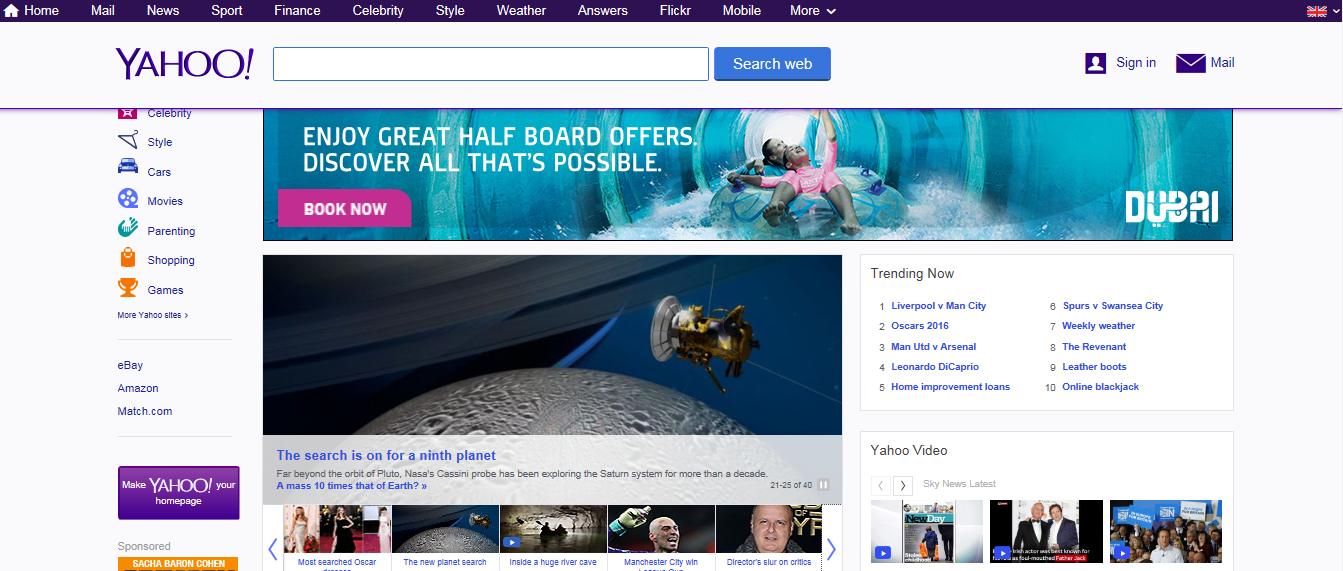Click trending Man Utd v Arsenal

pyautogui.click(x=934, y=347)
